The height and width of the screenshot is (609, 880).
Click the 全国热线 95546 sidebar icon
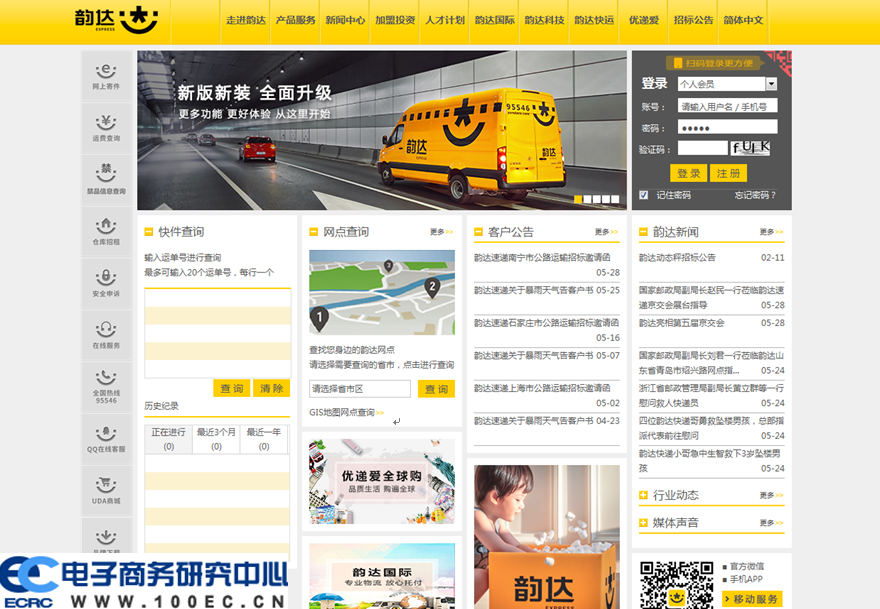pyautogui.click(x=106, y=387)
